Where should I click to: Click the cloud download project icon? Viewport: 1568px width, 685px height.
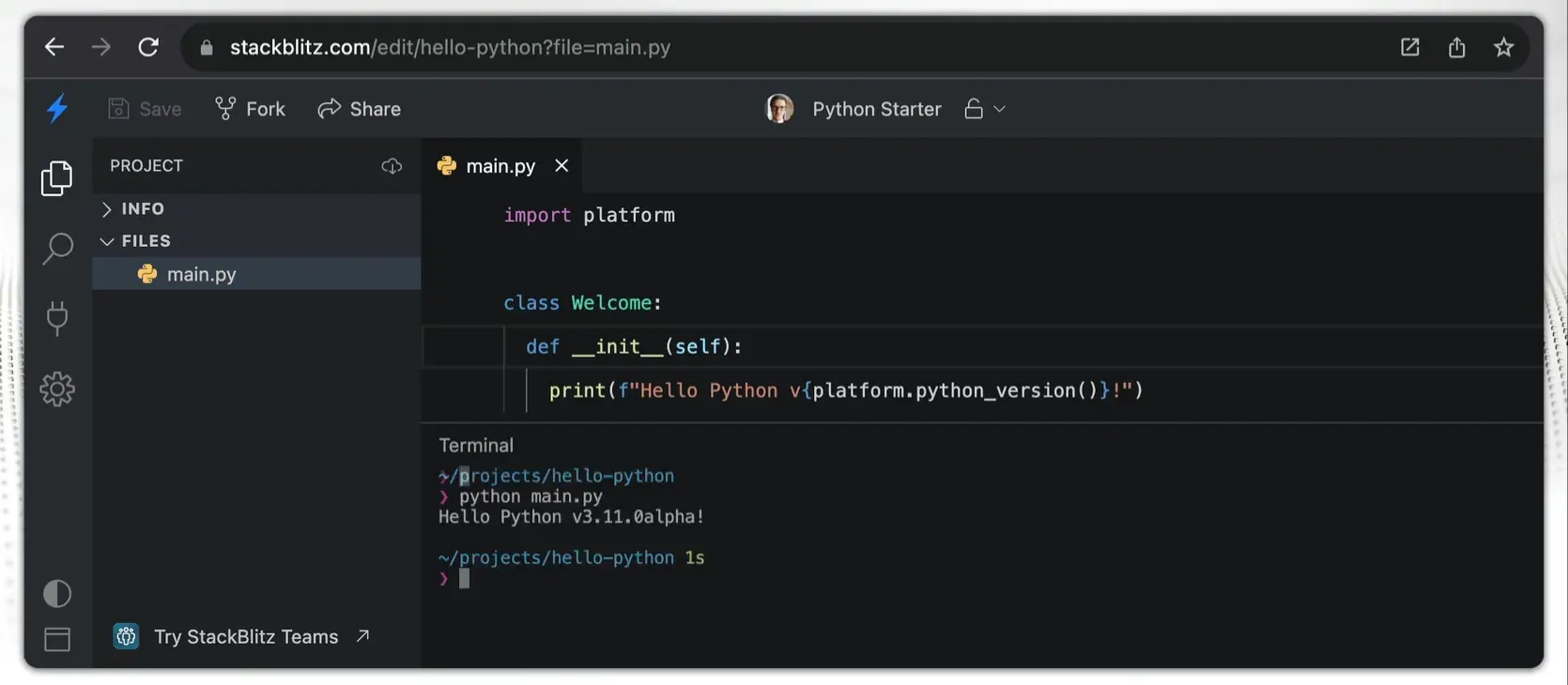pyautogui.click(x=392, y=166)
